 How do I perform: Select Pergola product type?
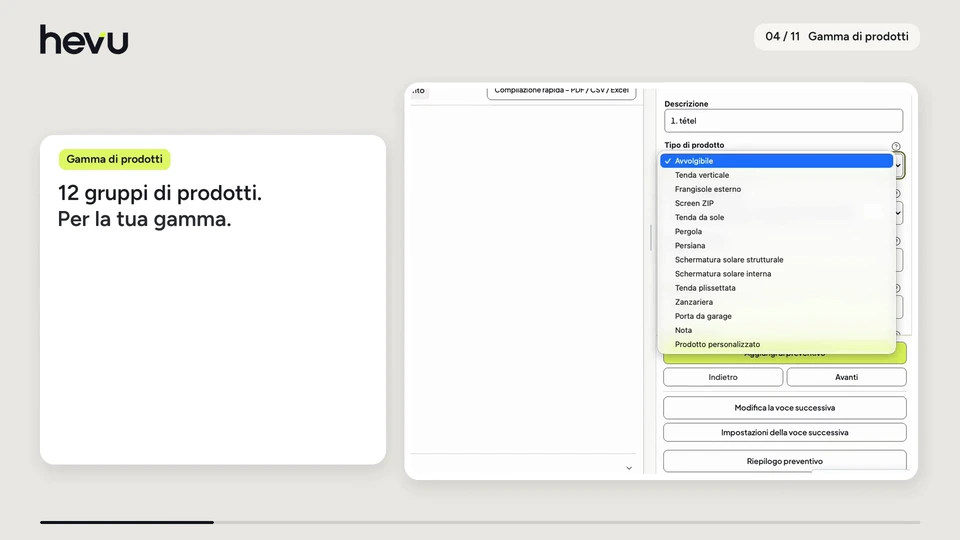pos(776,231)
